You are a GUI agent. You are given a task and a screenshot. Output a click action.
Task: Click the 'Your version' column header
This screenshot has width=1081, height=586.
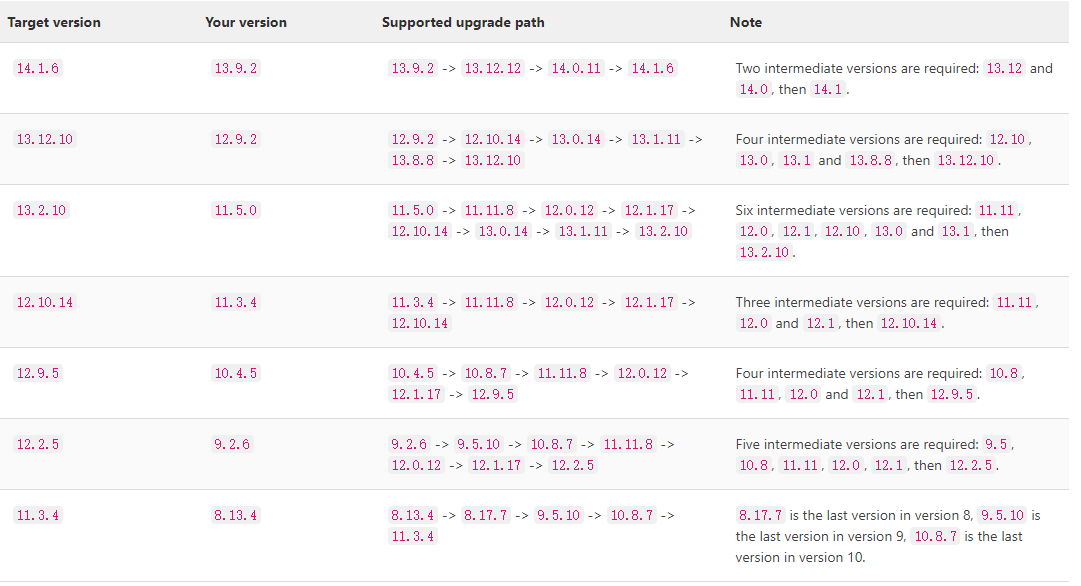click(246, 22)
